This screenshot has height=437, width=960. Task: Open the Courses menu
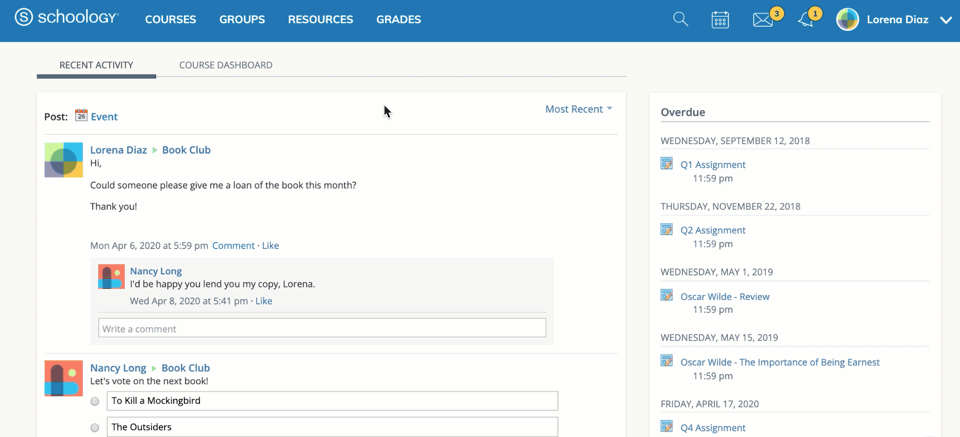click(x=170, y=19)
